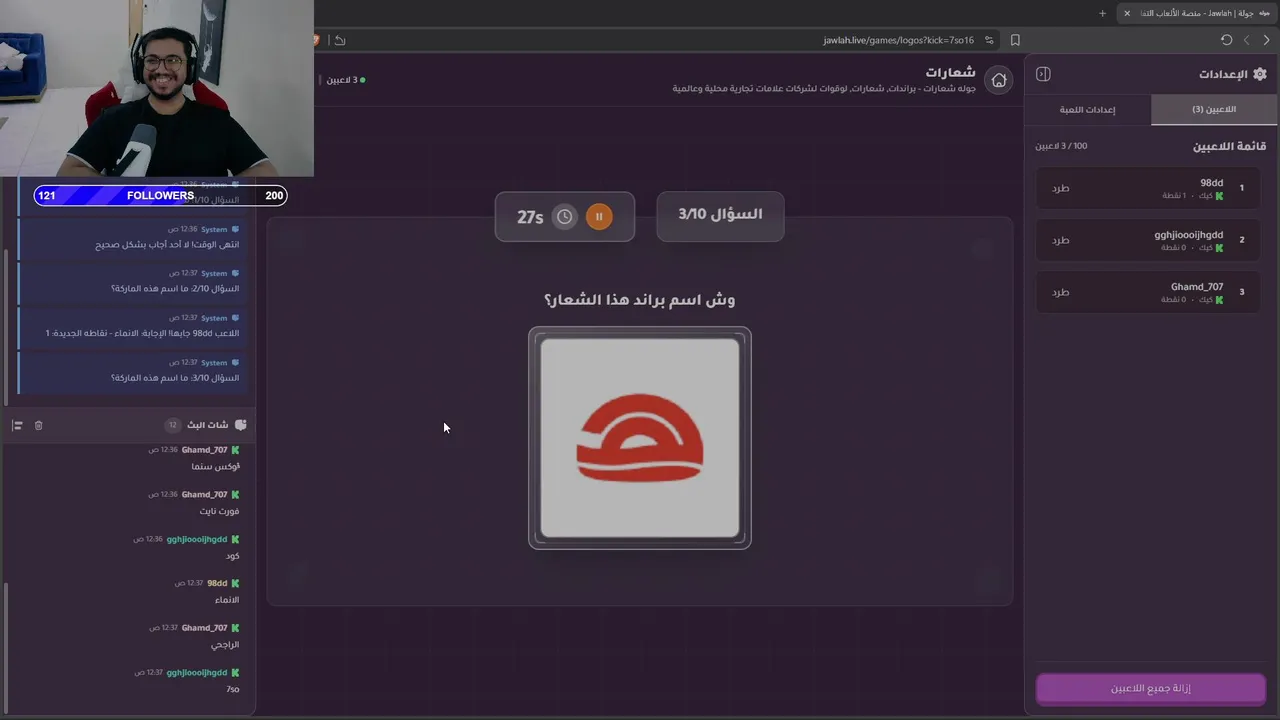The image size is (1280, 720).
Task: Select player row 98dd
Action: (x=1148, y=188)
